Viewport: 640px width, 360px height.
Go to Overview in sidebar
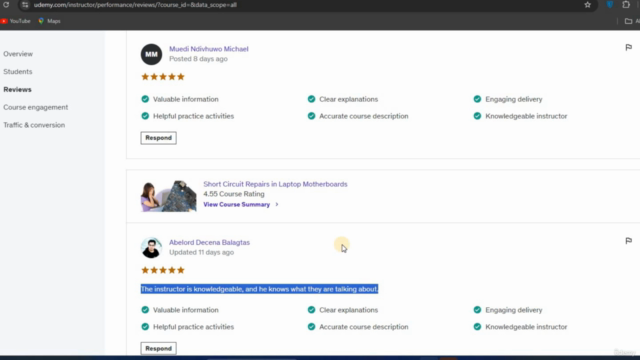coord(18,54)
